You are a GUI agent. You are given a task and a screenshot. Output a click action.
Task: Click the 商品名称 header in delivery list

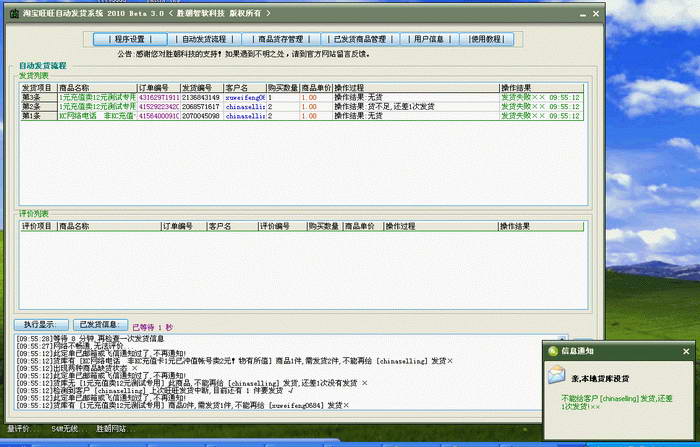[97, 88]
